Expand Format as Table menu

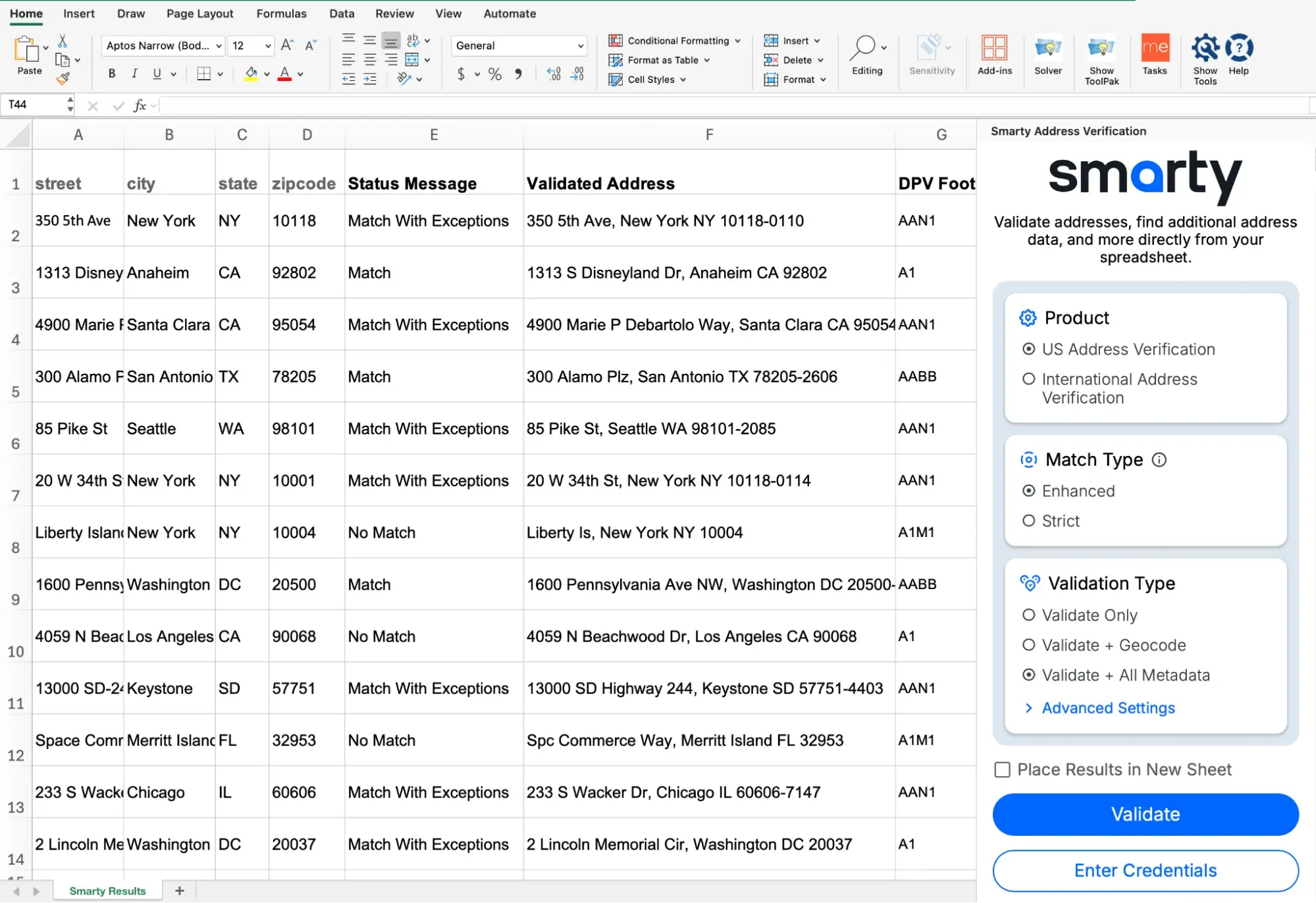[x=660, y=60]
